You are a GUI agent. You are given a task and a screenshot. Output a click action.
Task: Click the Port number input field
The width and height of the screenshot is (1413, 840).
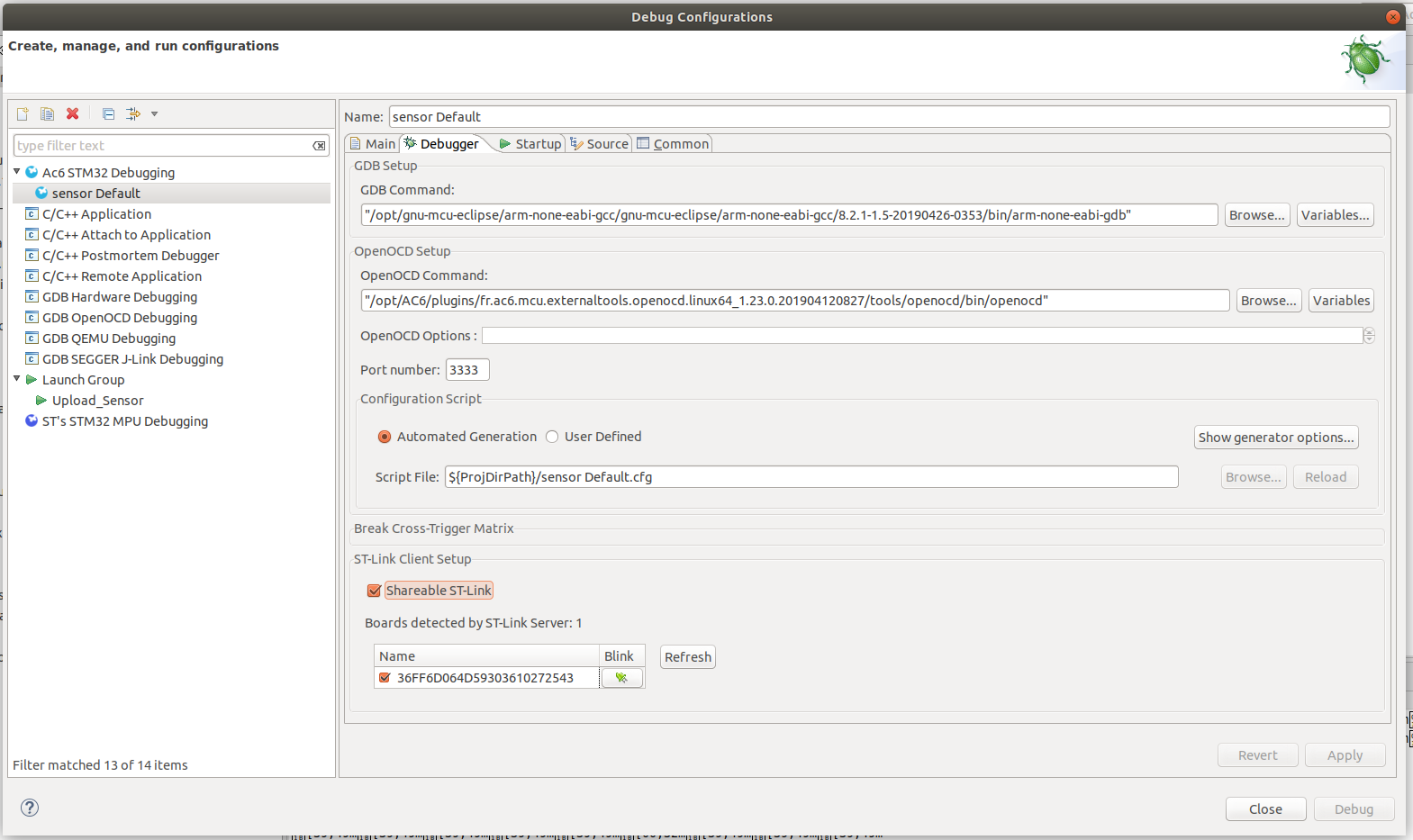click(467, 370)
